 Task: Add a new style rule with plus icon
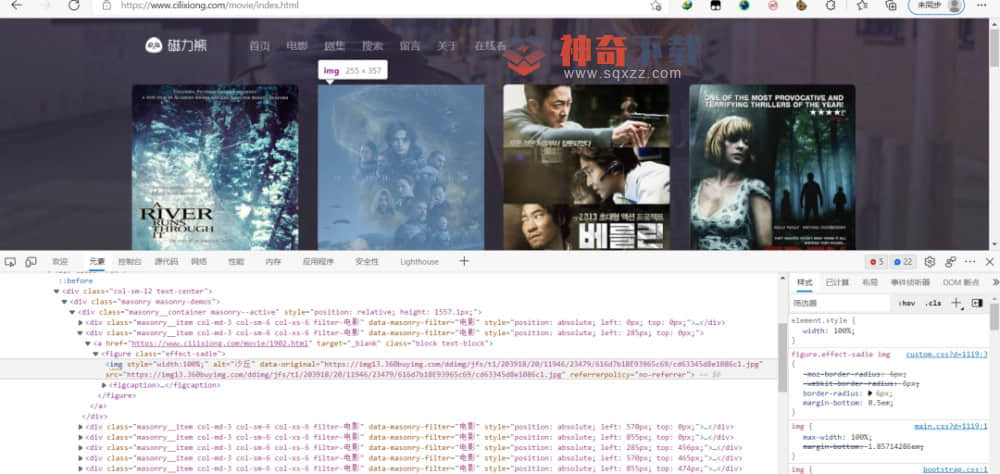pos(956,303)
